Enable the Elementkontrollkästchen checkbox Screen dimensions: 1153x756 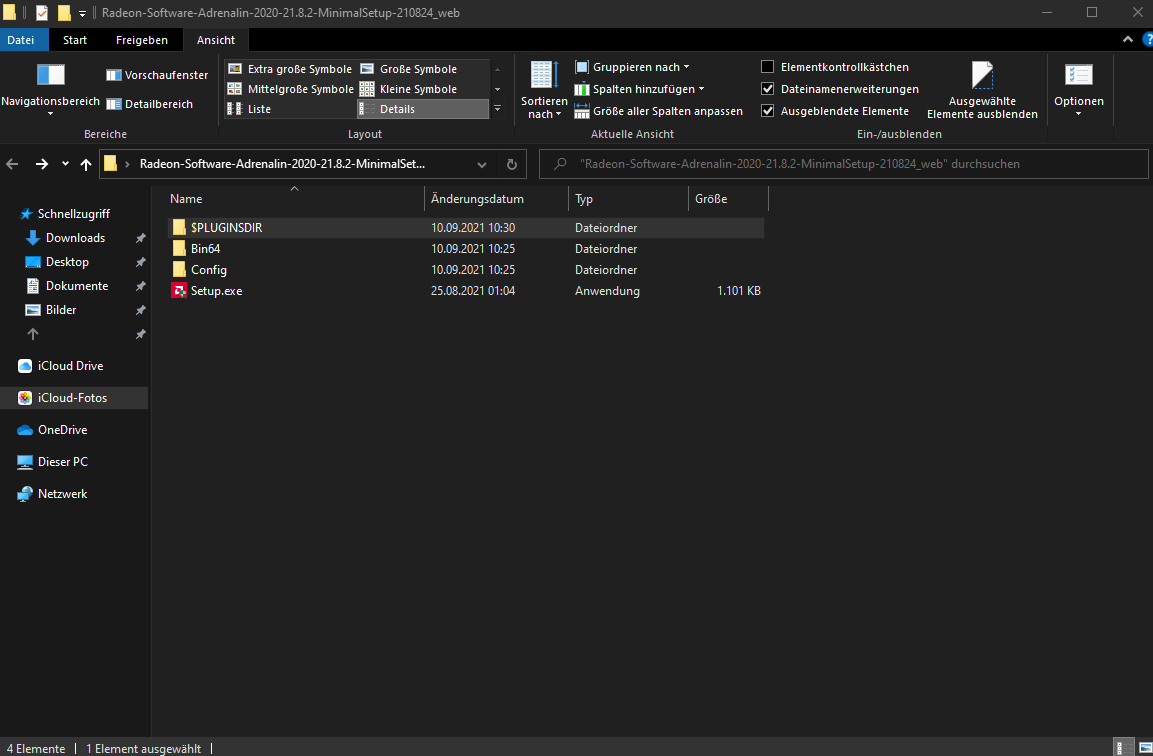(768, 67)
